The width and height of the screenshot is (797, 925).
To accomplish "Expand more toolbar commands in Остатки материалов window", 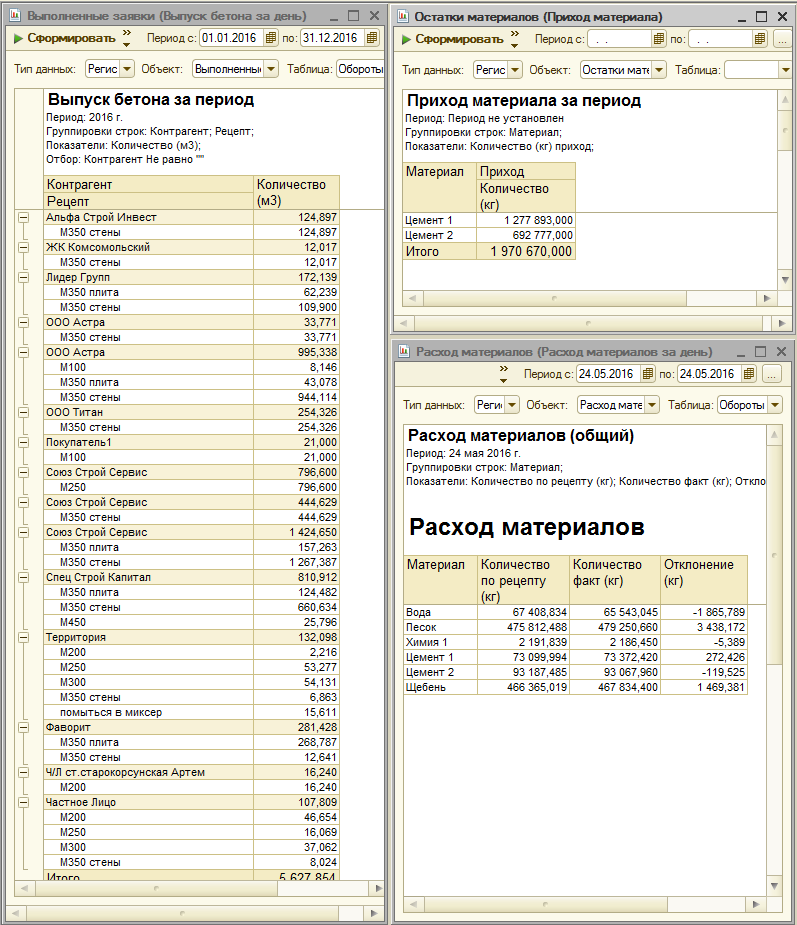I will click(x=515, y=40).
